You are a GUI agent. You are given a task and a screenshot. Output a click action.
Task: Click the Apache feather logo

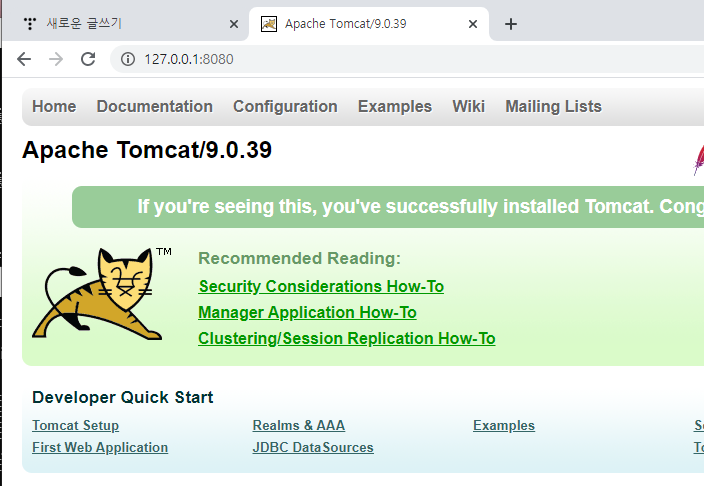pyautogui.click(x=699, y=159)
